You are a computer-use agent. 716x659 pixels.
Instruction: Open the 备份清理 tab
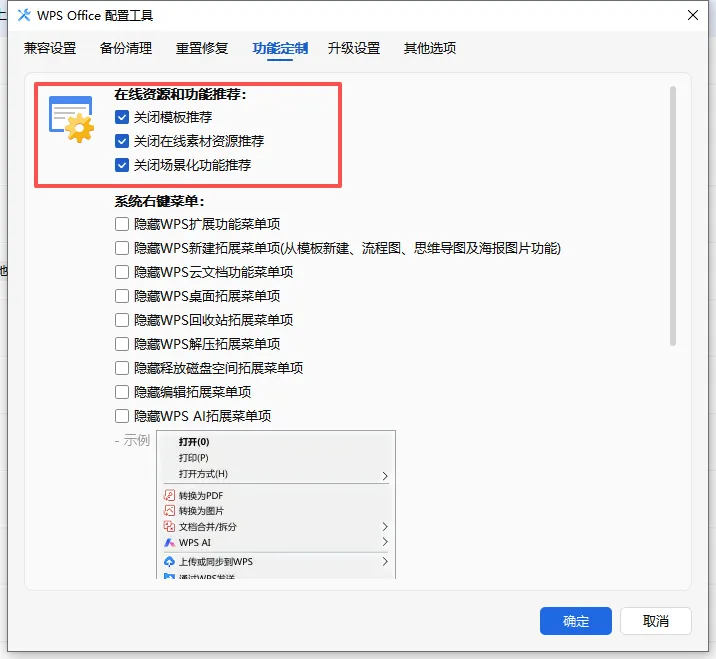point(126,48)
